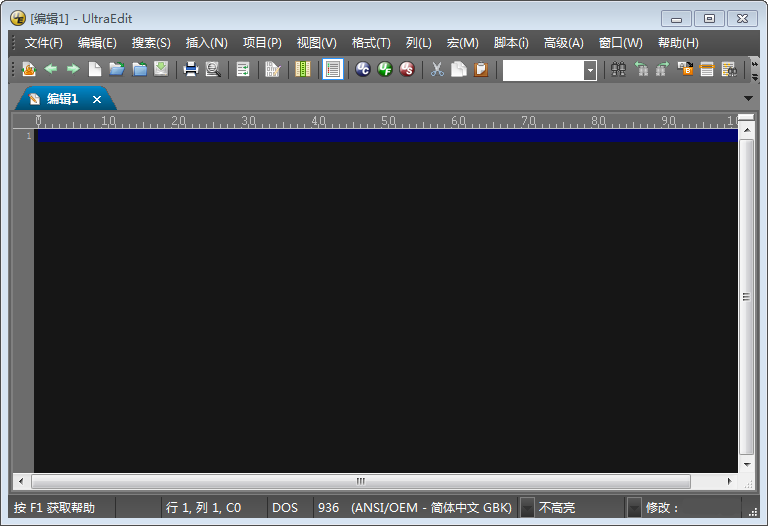Create a new blank file
The image size is (768, 526).
[x=95, y=69]
